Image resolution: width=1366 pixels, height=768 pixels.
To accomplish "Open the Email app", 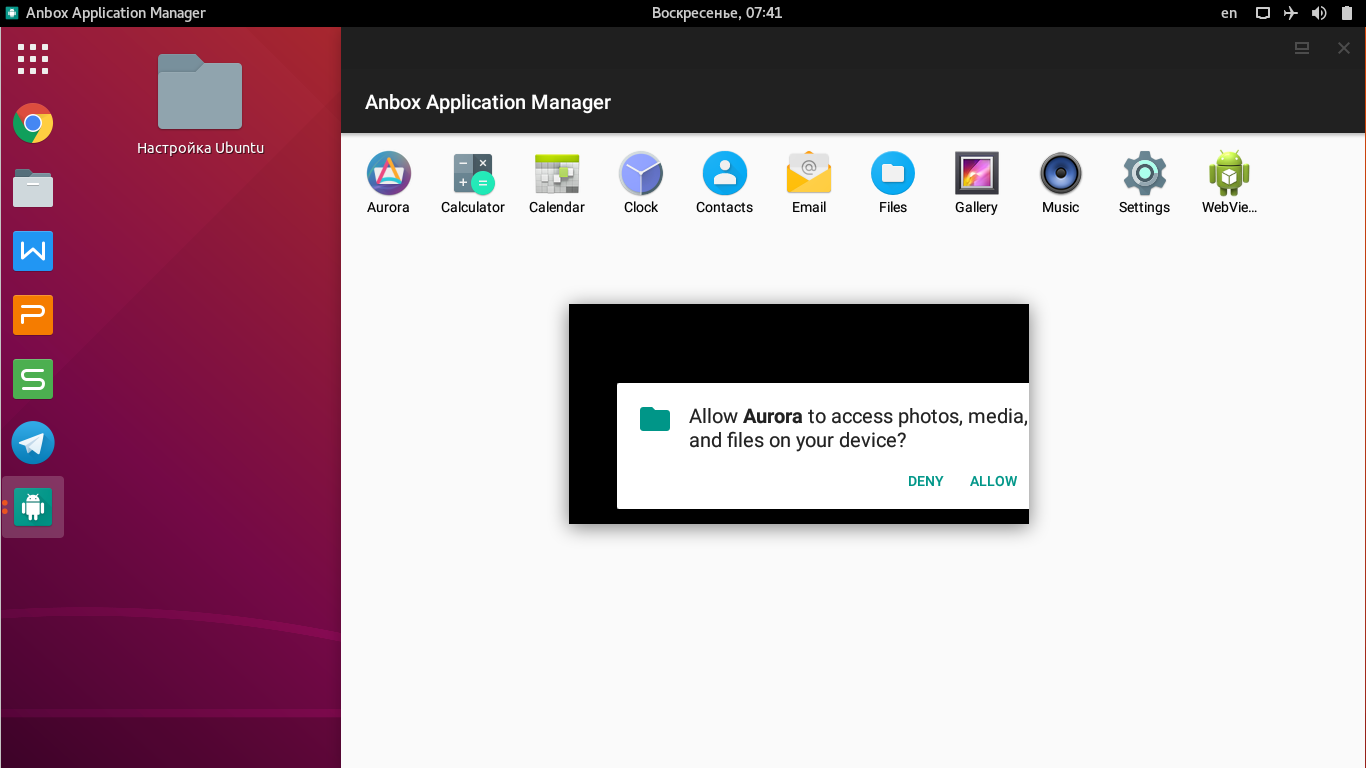I will pyautogui.click(x=809, y=174).
